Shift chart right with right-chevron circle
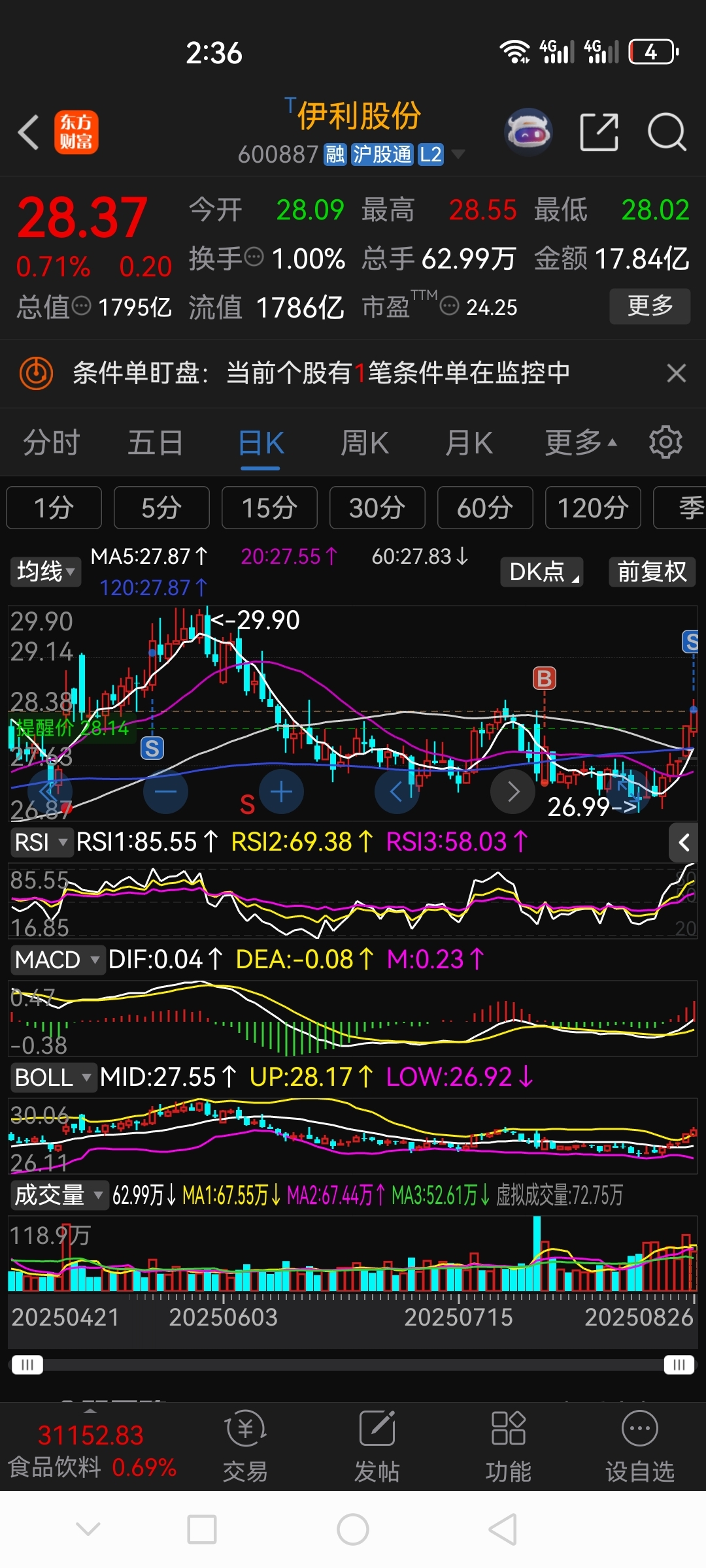 click(513, 792)
